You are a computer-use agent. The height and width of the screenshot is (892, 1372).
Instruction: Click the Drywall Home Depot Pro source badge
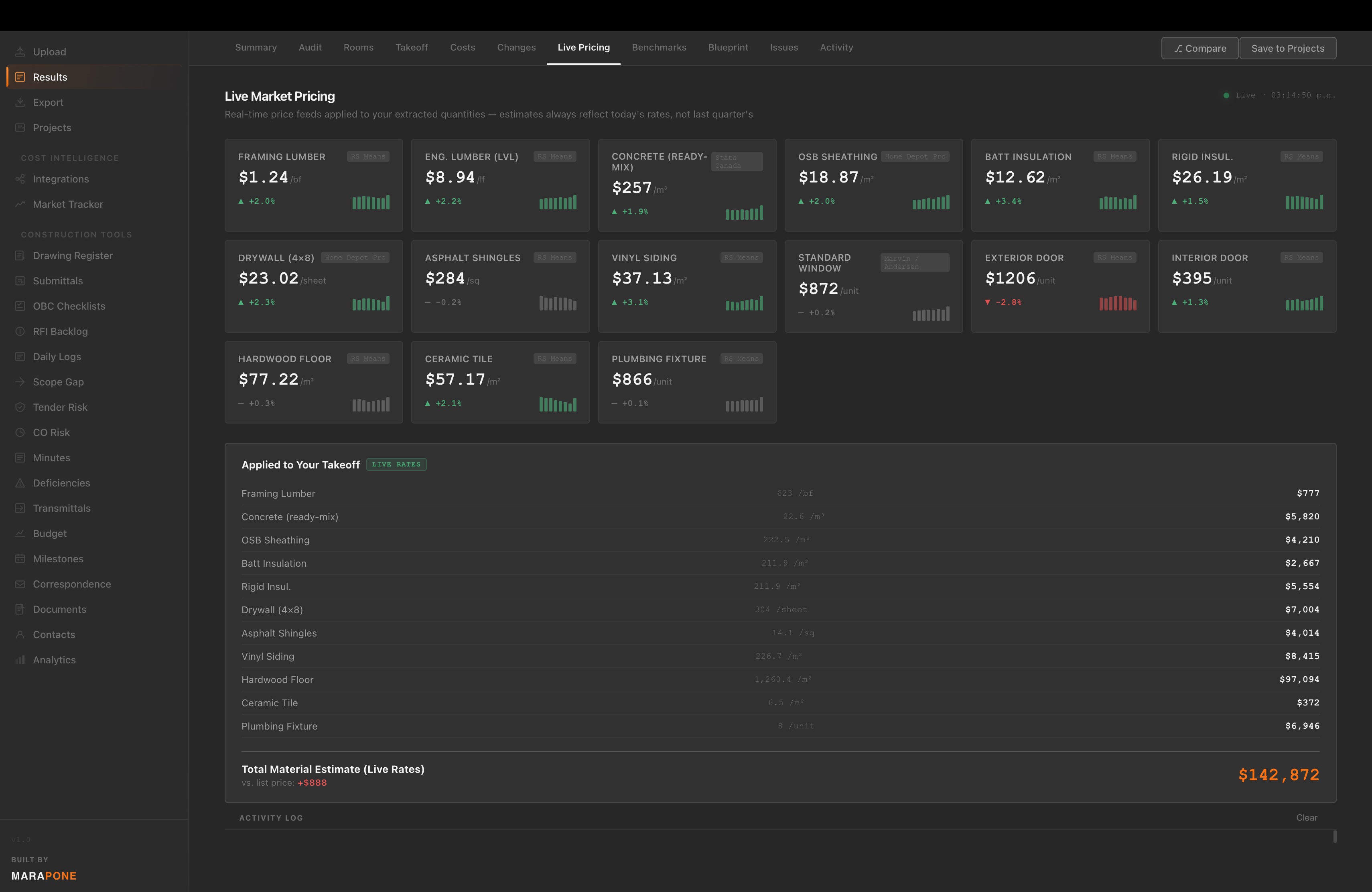(x=355, y=257)
